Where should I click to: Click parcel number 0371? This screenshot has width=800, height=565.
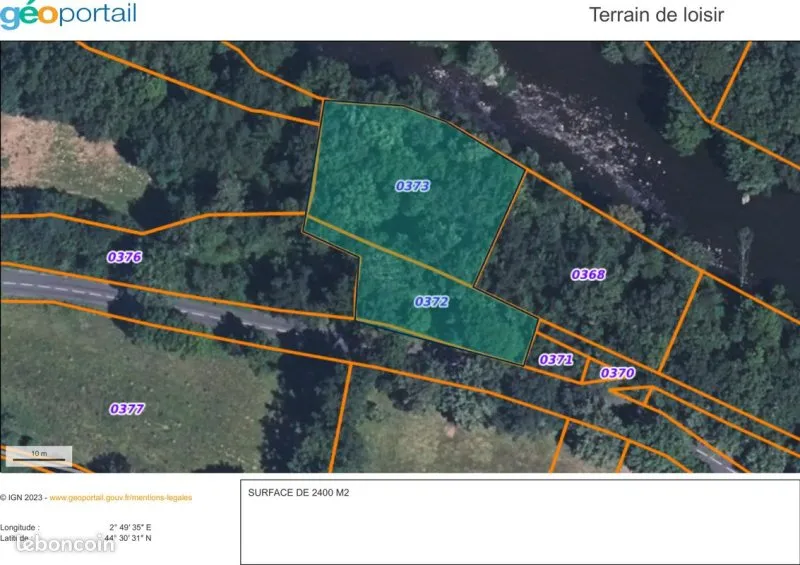tap(556, 360)
